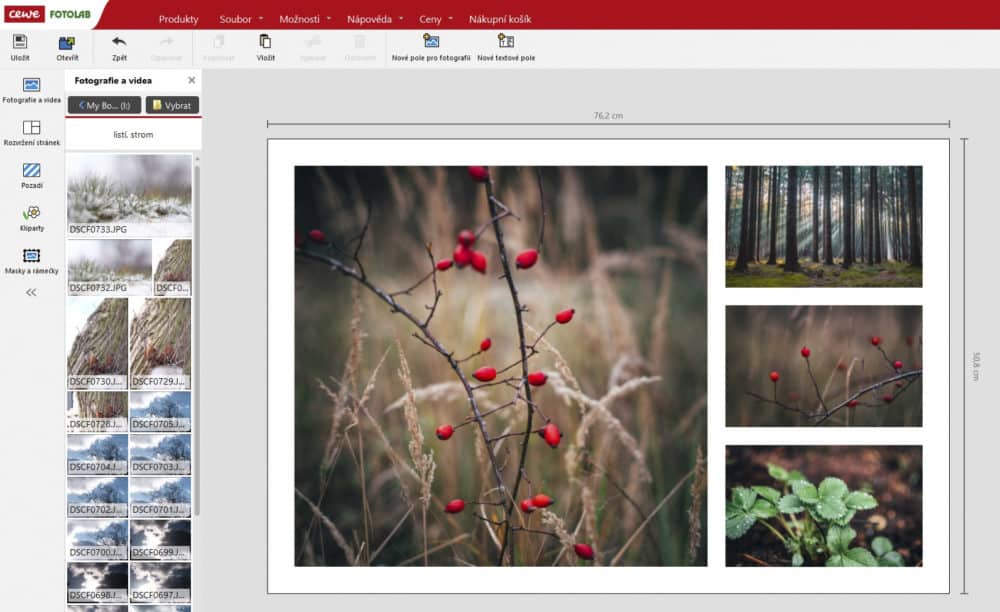The image size is (1000, 612).
Task: Expand the Soubor menu dropdown
Action: coord(242,19)
